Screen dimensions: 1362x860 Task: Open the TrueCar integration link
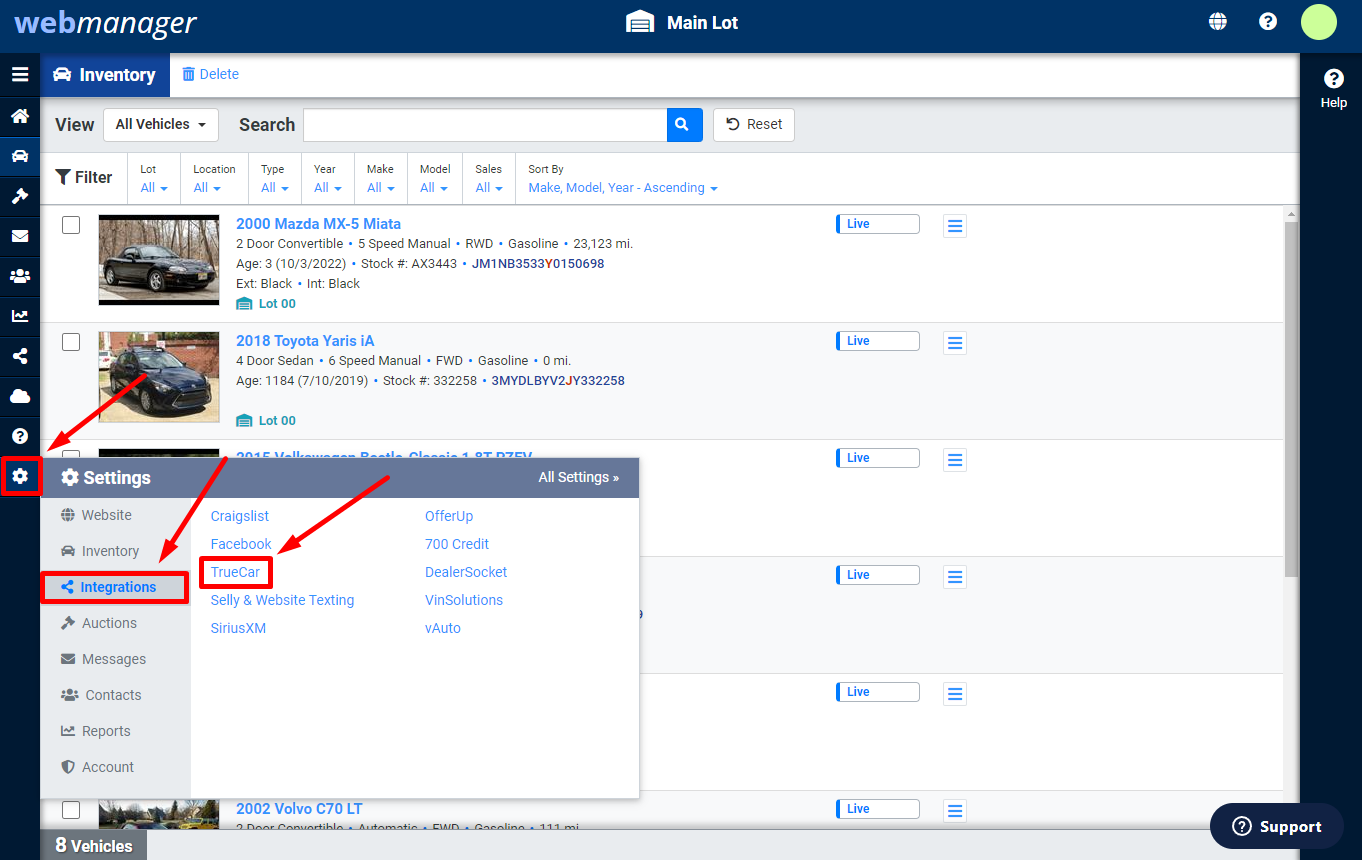click(x=235, y=572)
